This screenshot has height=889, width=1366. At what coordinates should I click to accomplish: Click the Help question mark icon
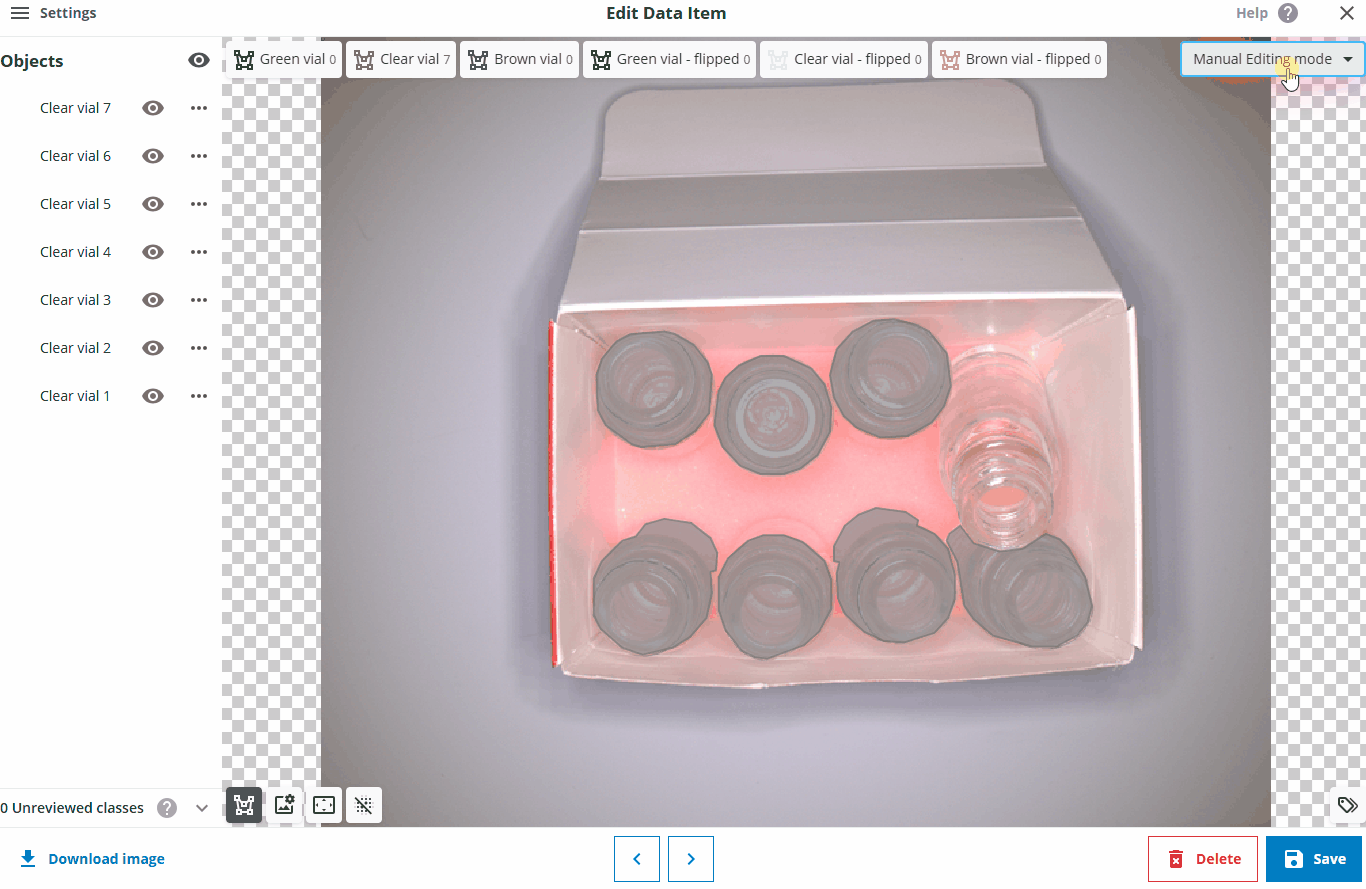click(x=1288, y=13)
